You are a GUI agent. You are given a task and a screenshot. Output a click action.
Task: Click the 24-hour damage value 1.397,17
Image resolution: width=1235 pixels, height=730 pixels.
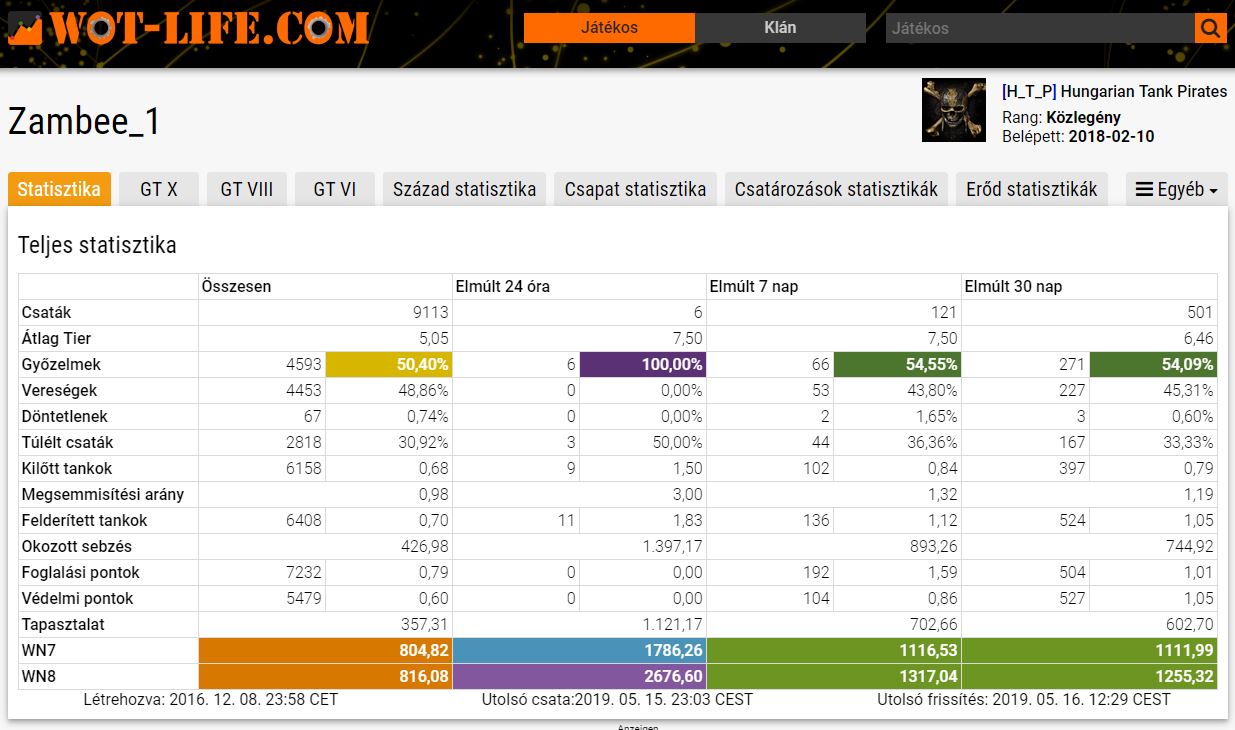(x=671, y=547)
